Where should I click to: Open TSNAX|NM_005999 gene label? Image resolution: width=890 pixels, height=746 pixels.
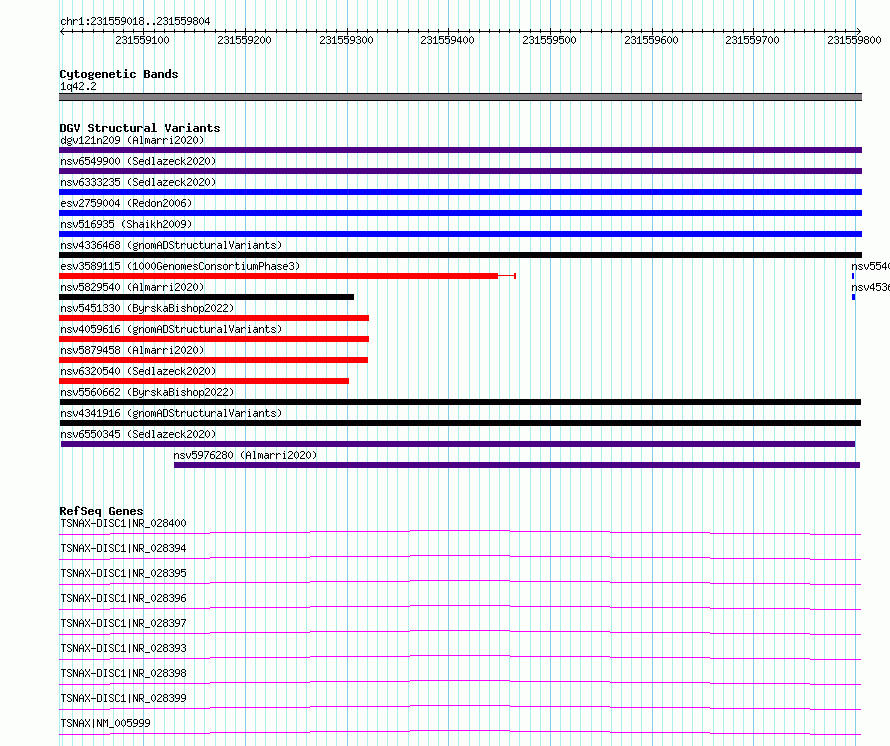click(106, 723)
